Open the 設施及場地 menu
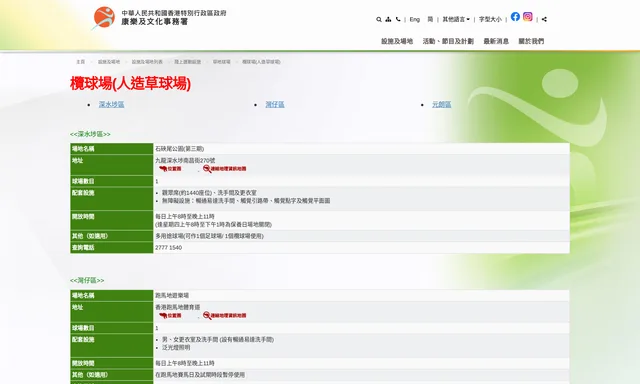Viewport: 640px width, 384px height. click(x=397, y=41)
